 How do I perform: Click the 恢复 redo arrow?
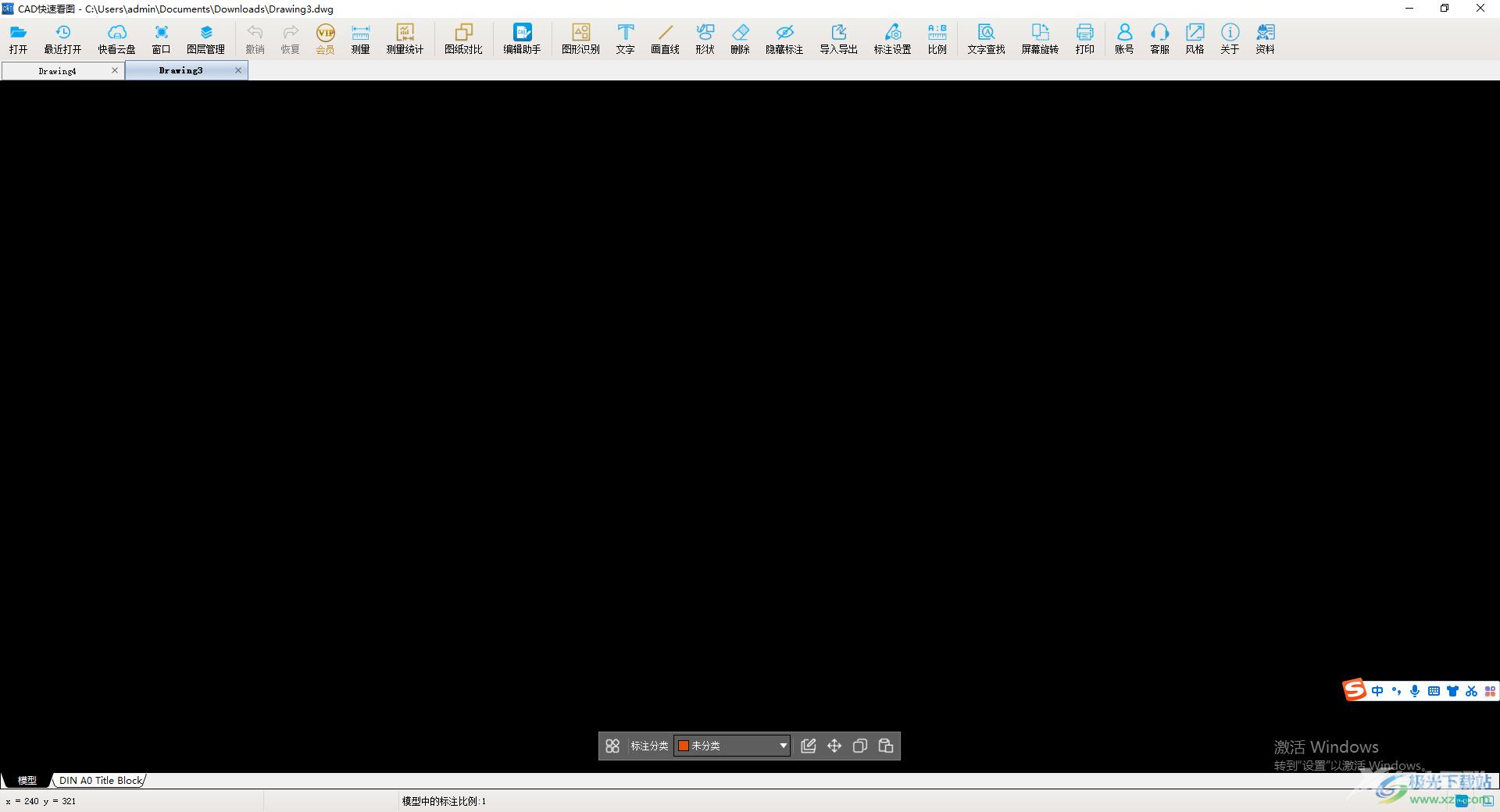[x=290, y=38]
